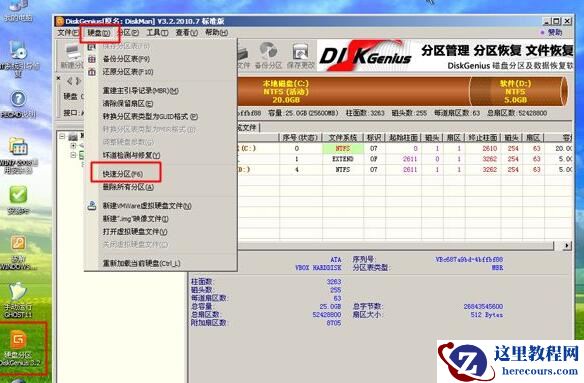Open the 工具(T) menu

tap(157, 33)
